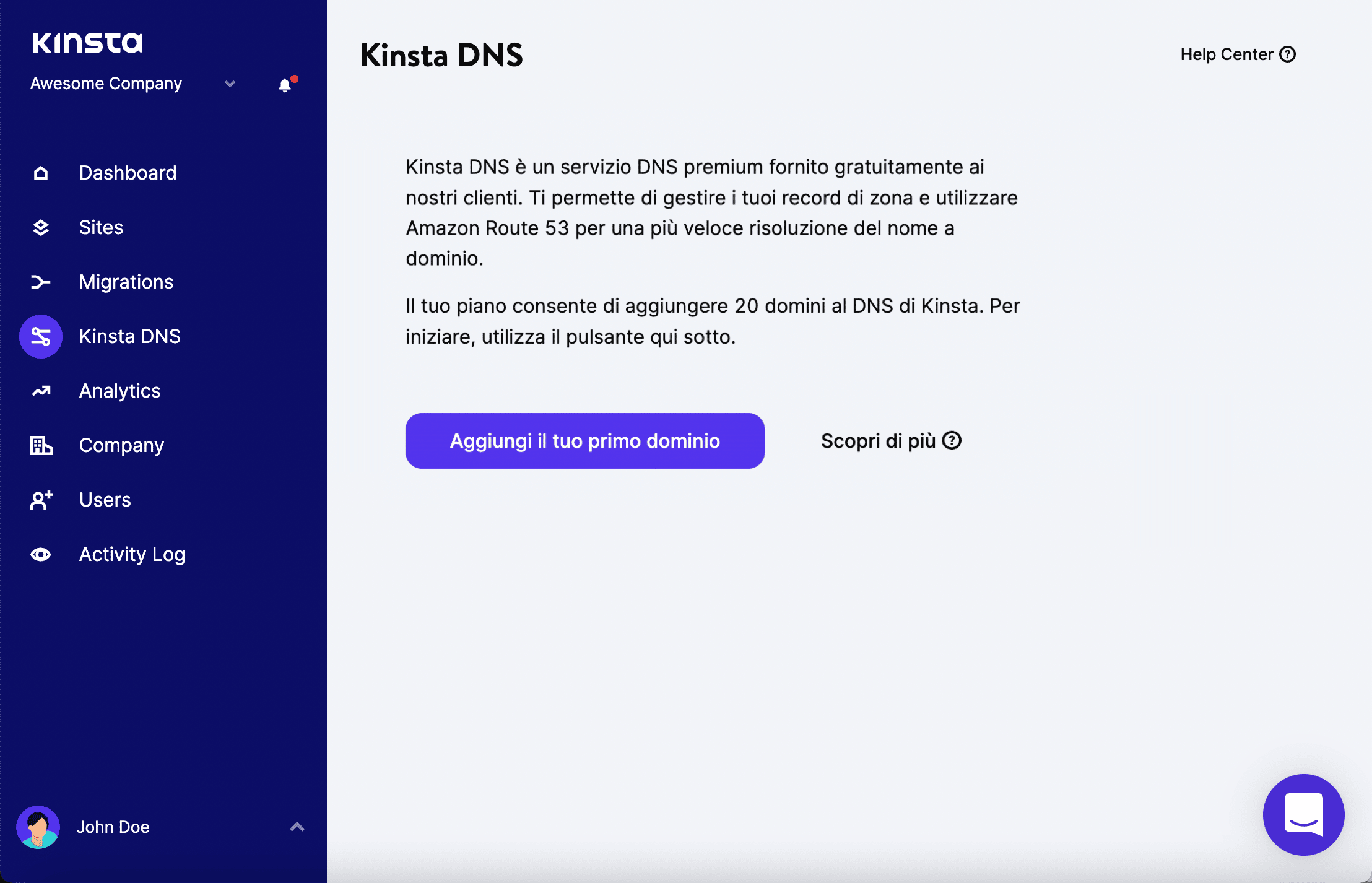Switch to the Kinsta DNS section
1372x883 pixels.
129,336
